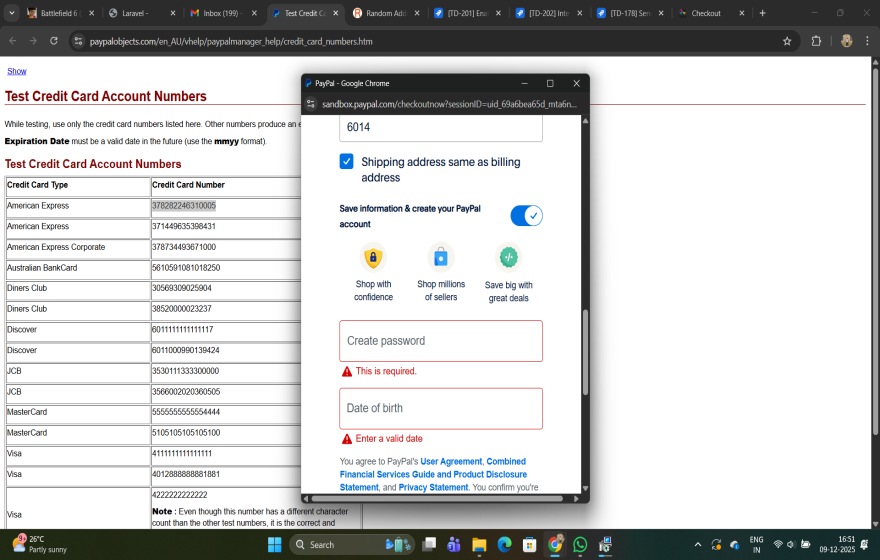Select Visa number 4111111111111111

[x=182, y=453]
